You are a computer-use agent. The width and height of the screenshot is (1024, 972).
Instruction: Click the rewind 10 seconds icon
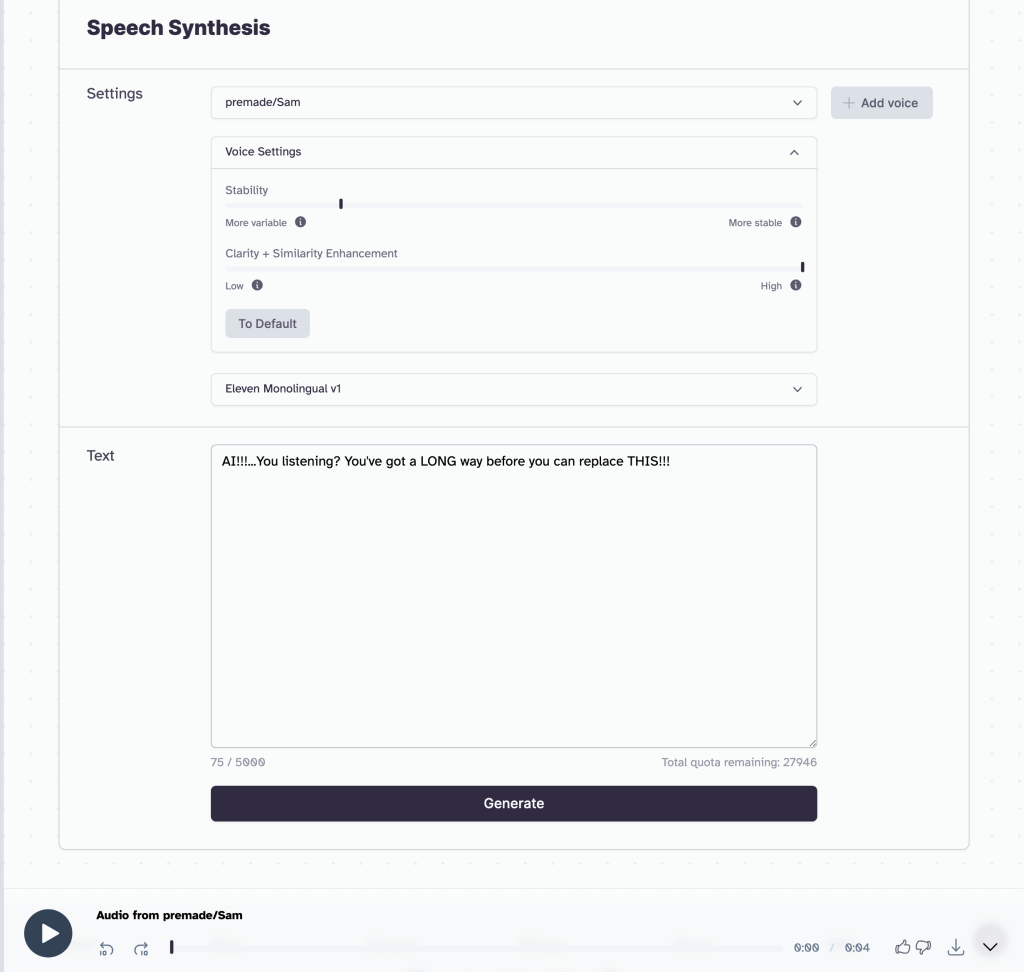point(106,948)
